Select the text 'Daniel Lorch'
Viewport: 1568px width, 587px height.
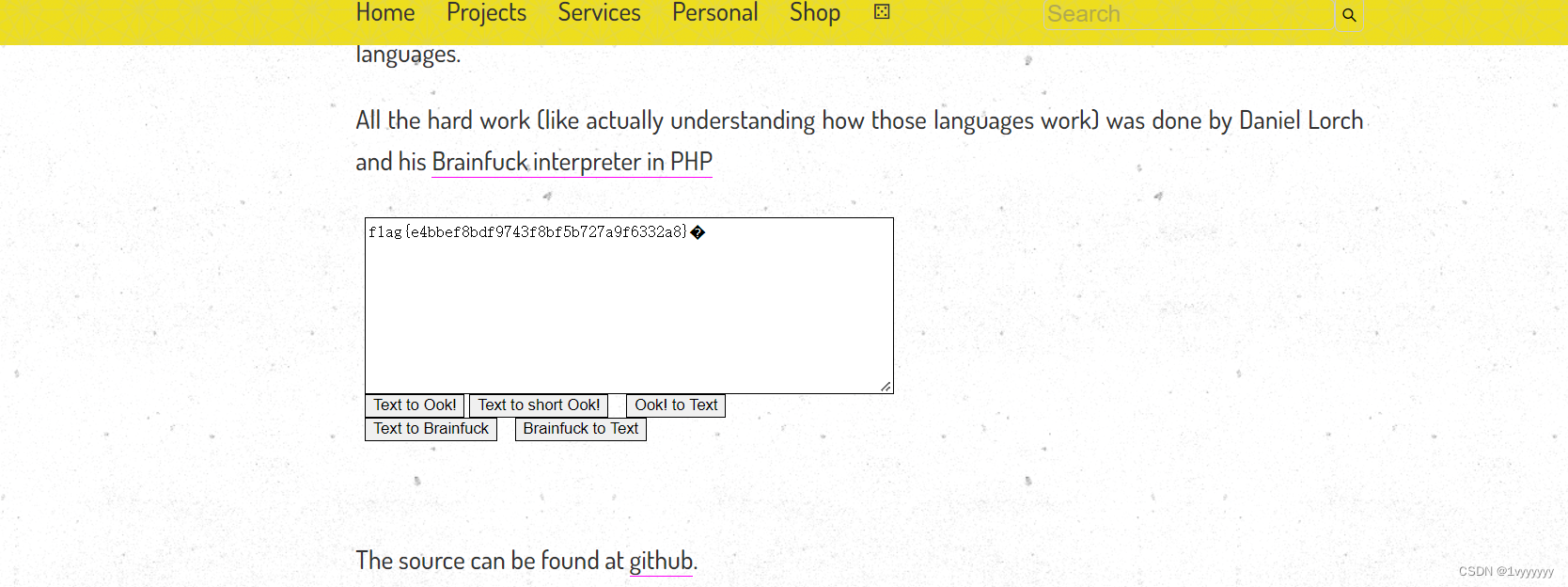(1301, 120)
